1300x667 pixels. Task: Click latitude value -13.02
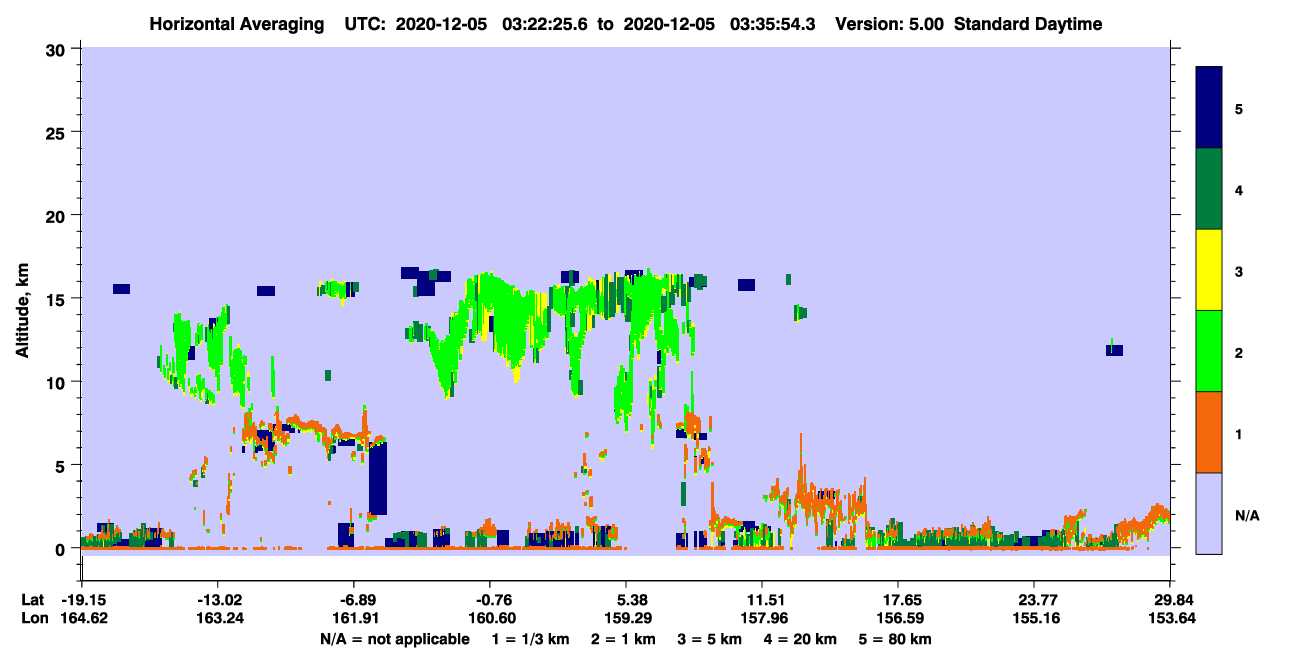pos(218,600)
